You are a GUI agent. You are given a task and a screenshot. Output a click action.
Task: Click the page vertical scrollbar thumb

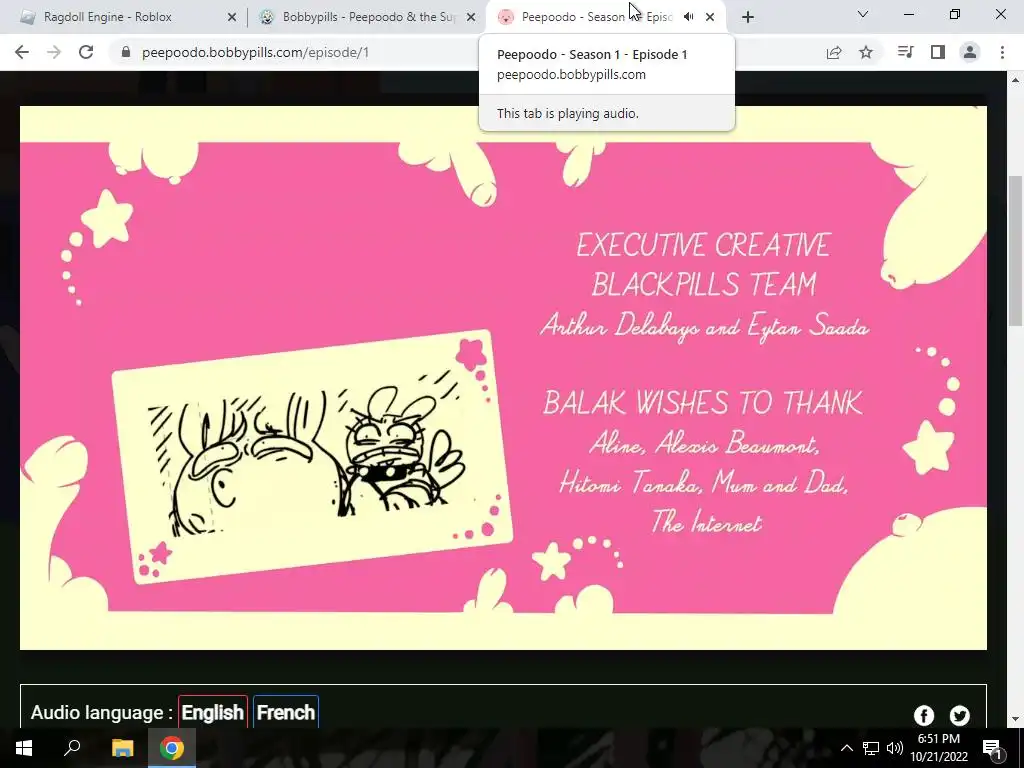tap(1015, 250)
